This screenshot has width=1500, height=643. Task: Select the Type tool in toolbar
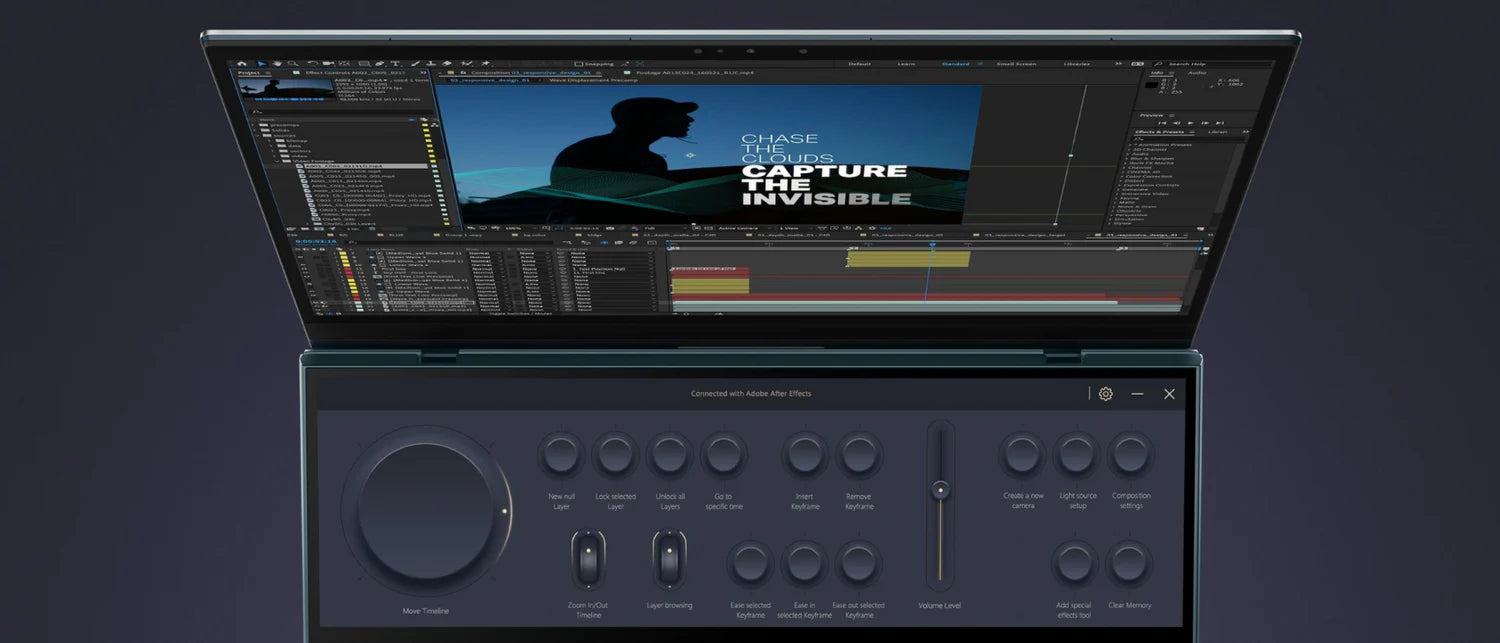tap(395, 63)
